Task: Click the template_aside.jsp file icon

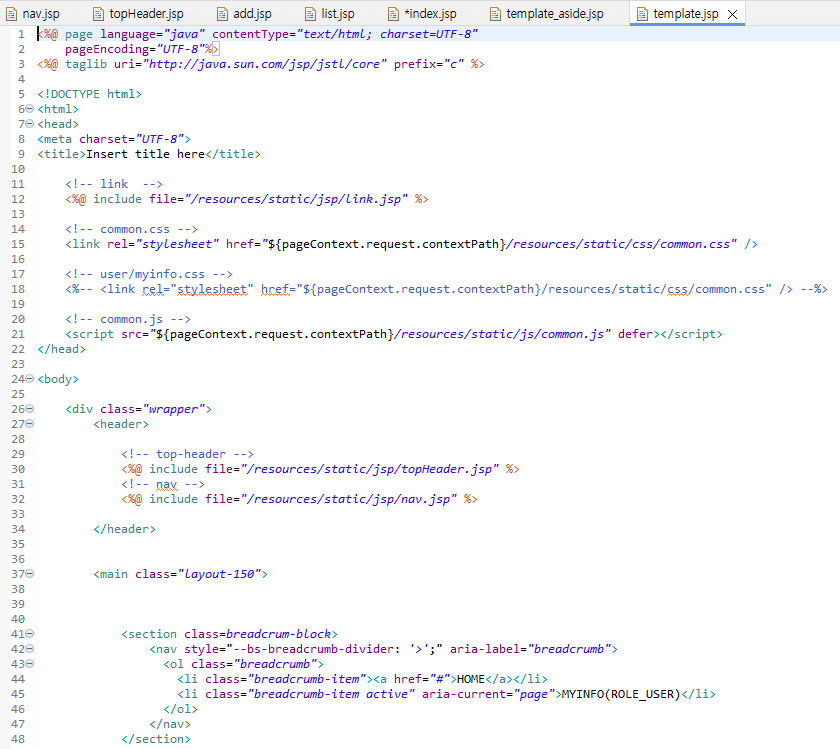Action: pos(495,14)
